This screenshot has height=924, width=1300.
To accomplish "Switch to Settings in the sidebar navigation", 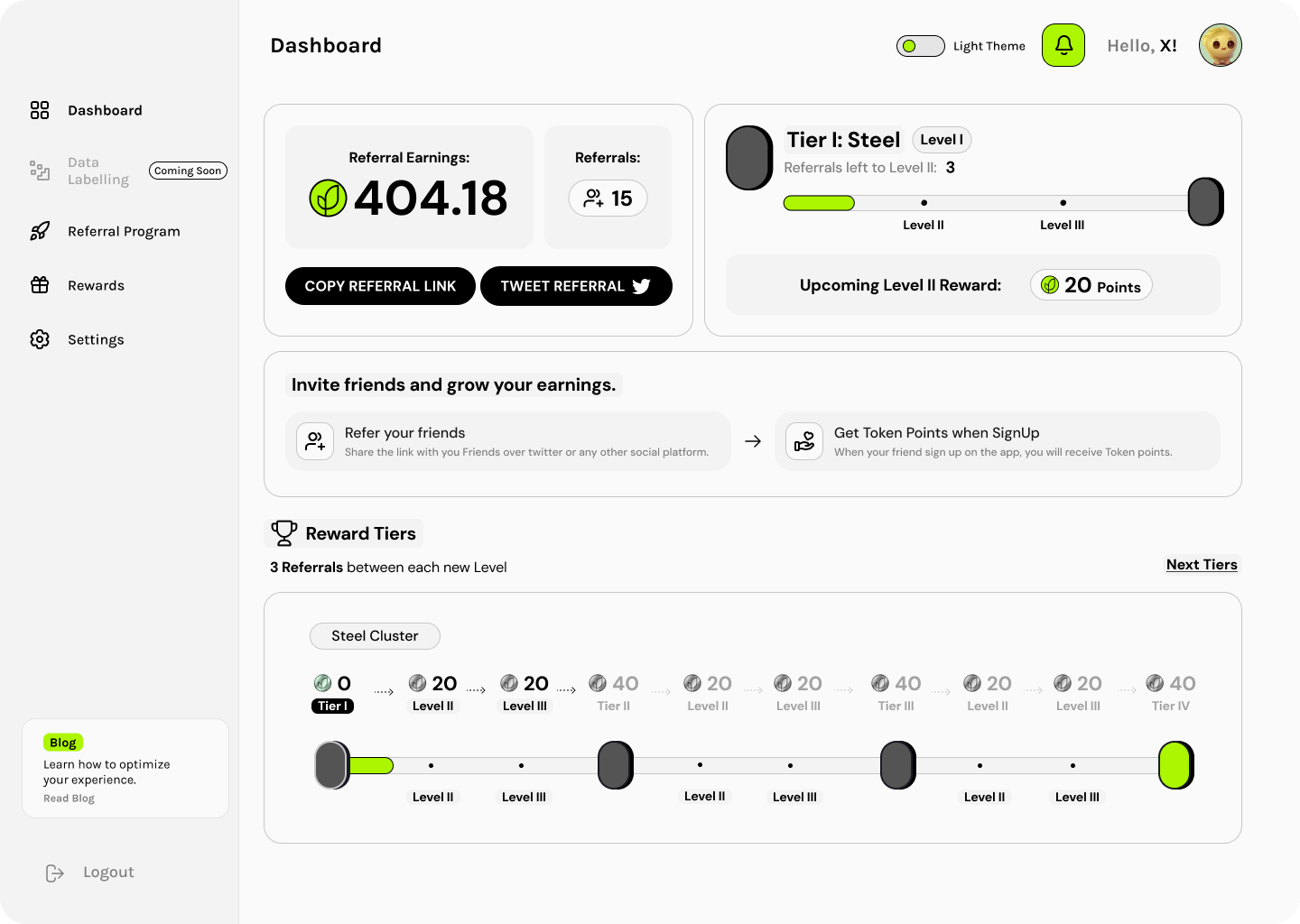I will pos(96,339).
